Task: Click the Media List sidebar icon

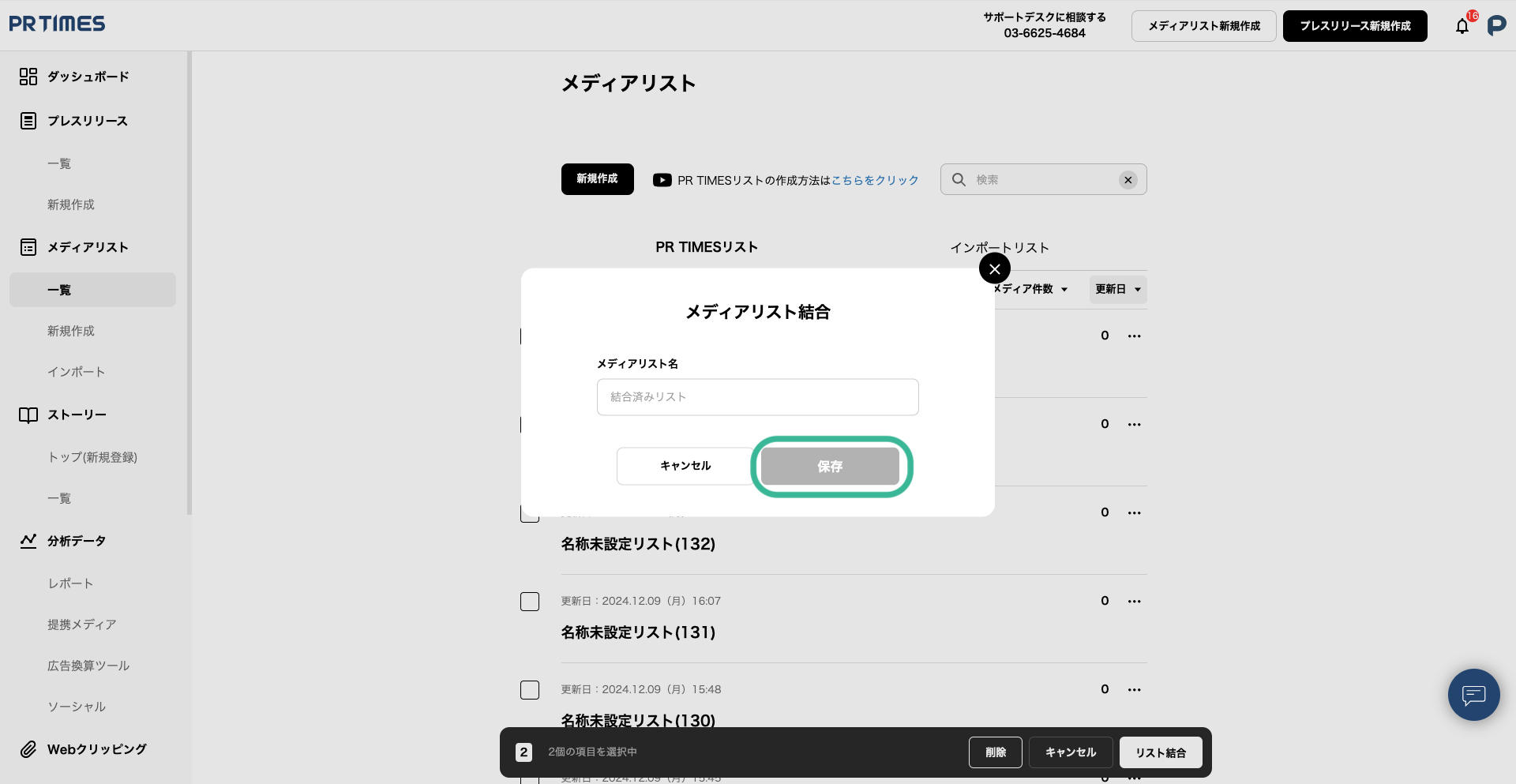Action: pos(28,247)
